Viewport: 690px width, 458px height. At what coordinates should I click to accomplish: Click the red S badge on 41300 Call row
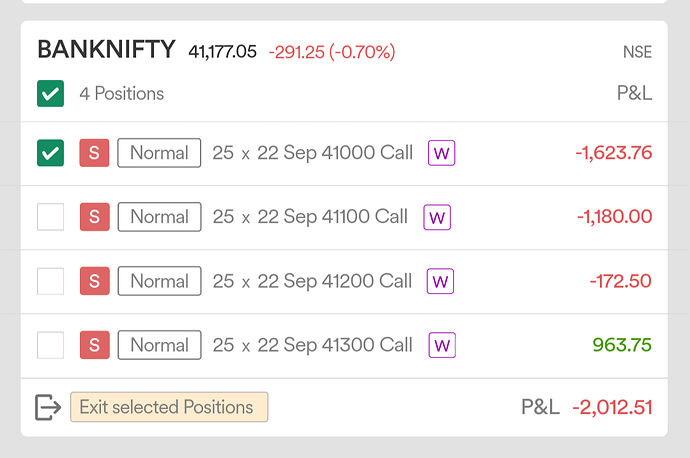click(x=94, y=345)
